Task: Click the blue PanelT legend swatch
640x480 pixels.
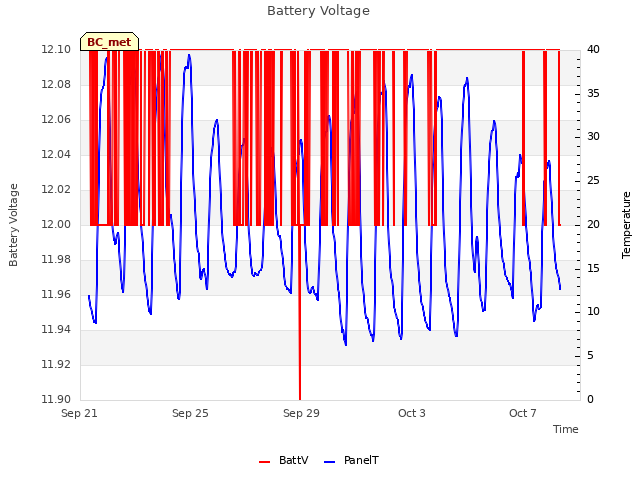Action: click(x=329, y=462)
